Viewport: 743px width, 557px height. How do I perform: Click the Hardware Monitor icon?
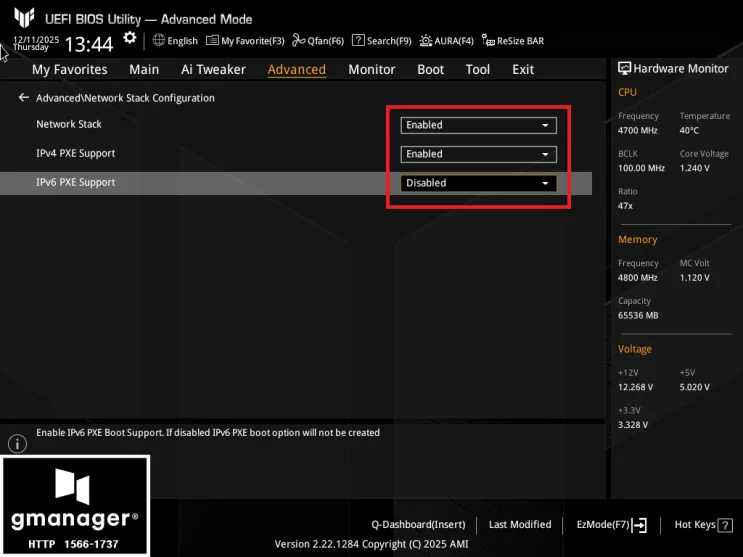tap(624, 68)
